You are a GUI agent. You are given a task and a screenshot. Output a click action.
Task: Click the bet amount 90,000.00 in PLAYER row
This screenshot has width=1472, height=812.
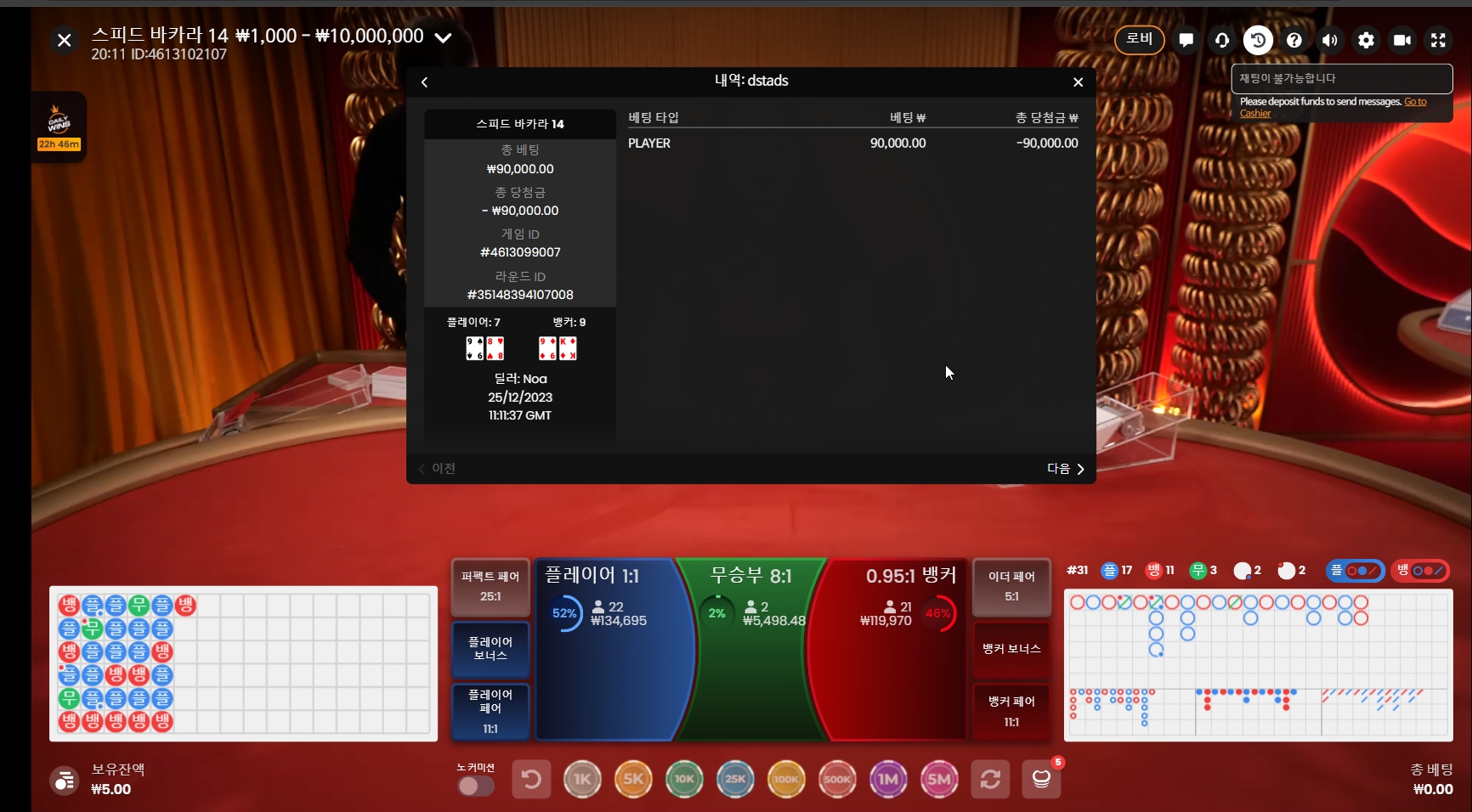point(897,144)
